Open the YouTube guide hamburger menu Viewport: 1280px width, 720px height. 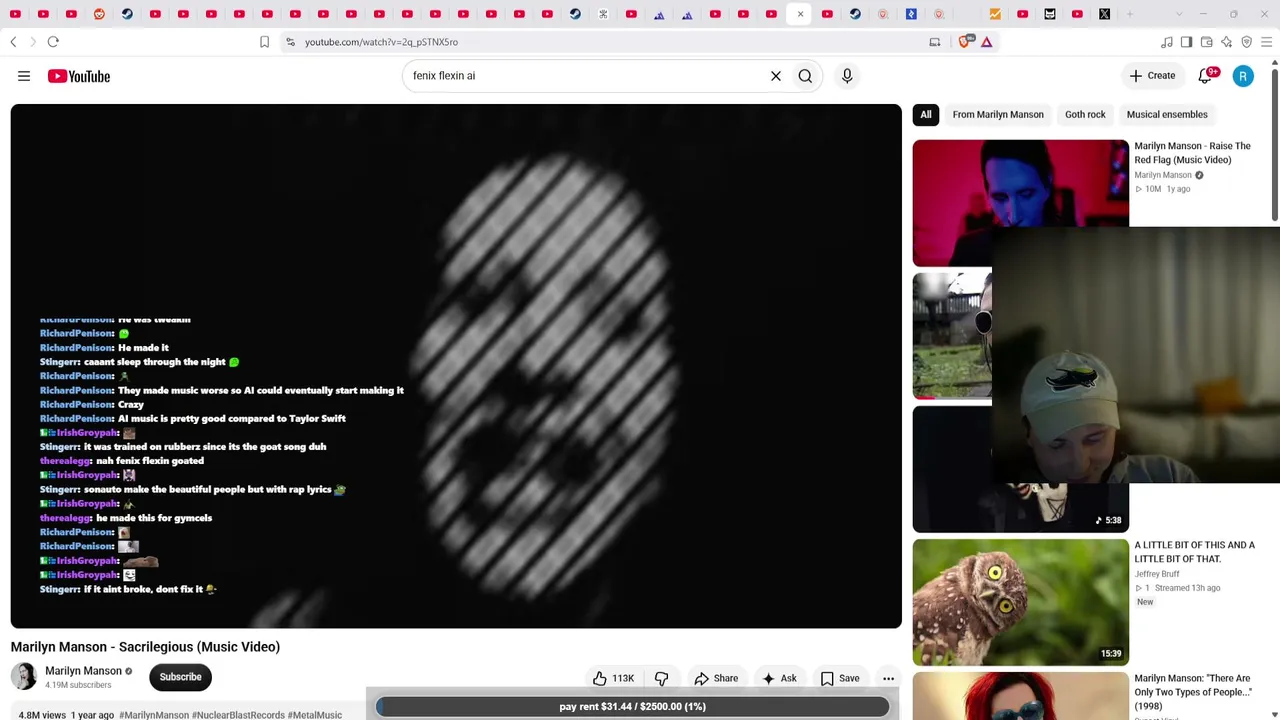pyautogui.click(x=24, y=76)
